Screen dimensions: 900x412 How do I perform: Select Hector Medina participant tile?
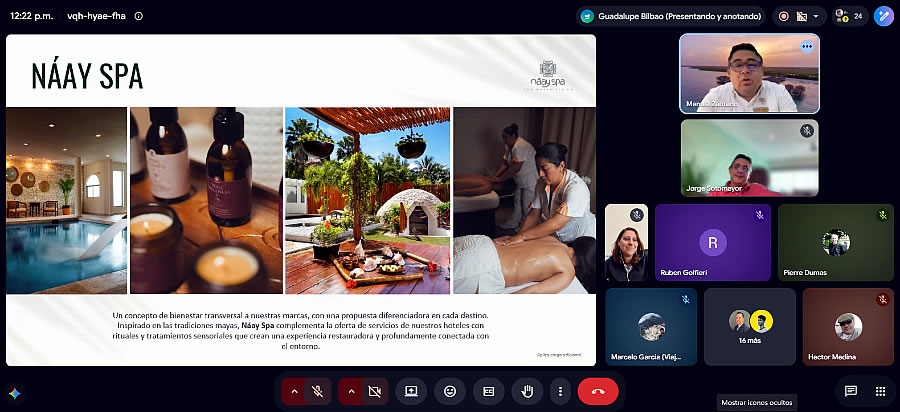click(x=848, y=327)
